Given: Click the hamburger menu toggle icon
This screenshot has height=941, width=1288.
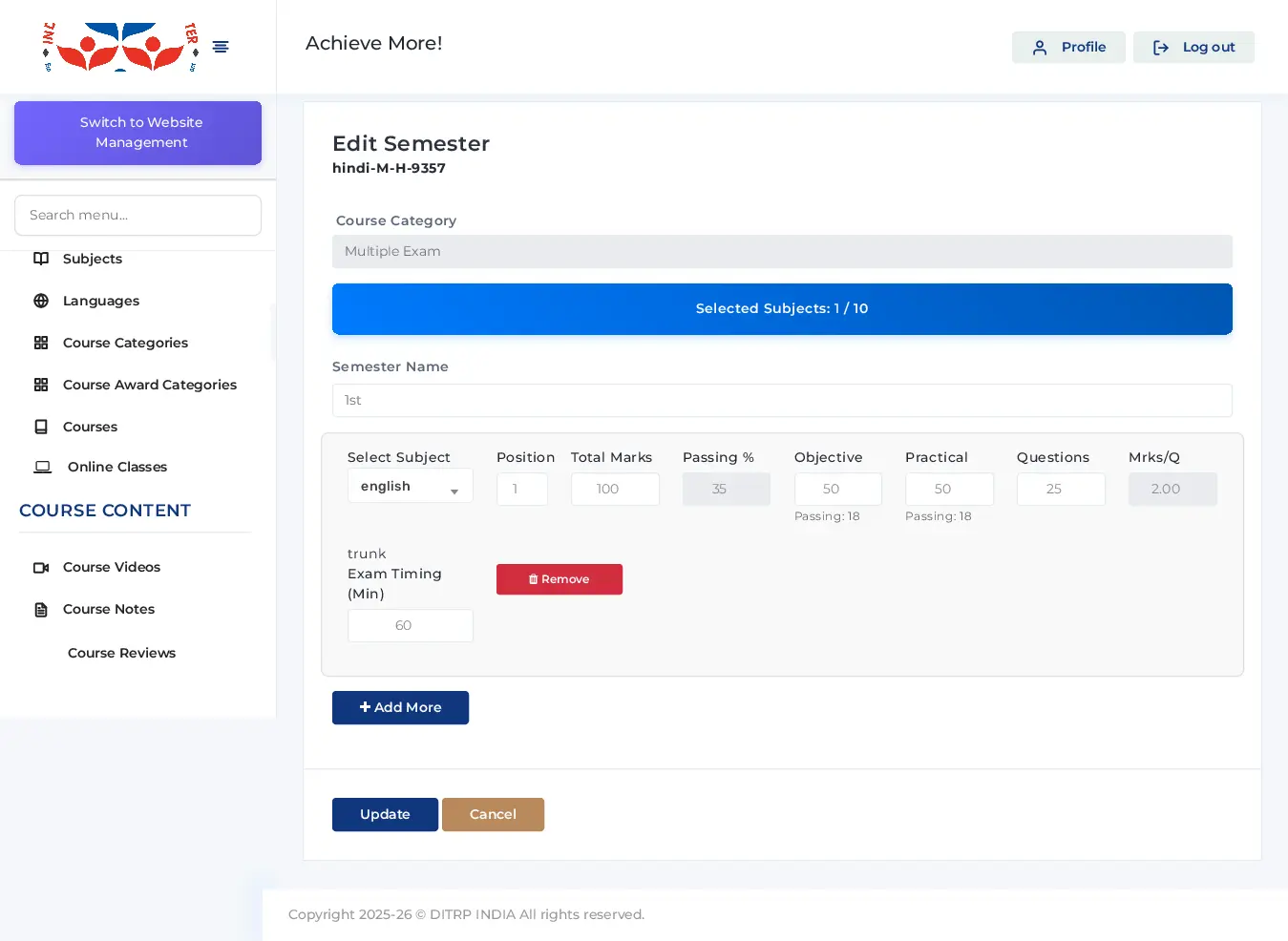Looking at the screenshot, I should pyautogui.click(x=221, y=47).
